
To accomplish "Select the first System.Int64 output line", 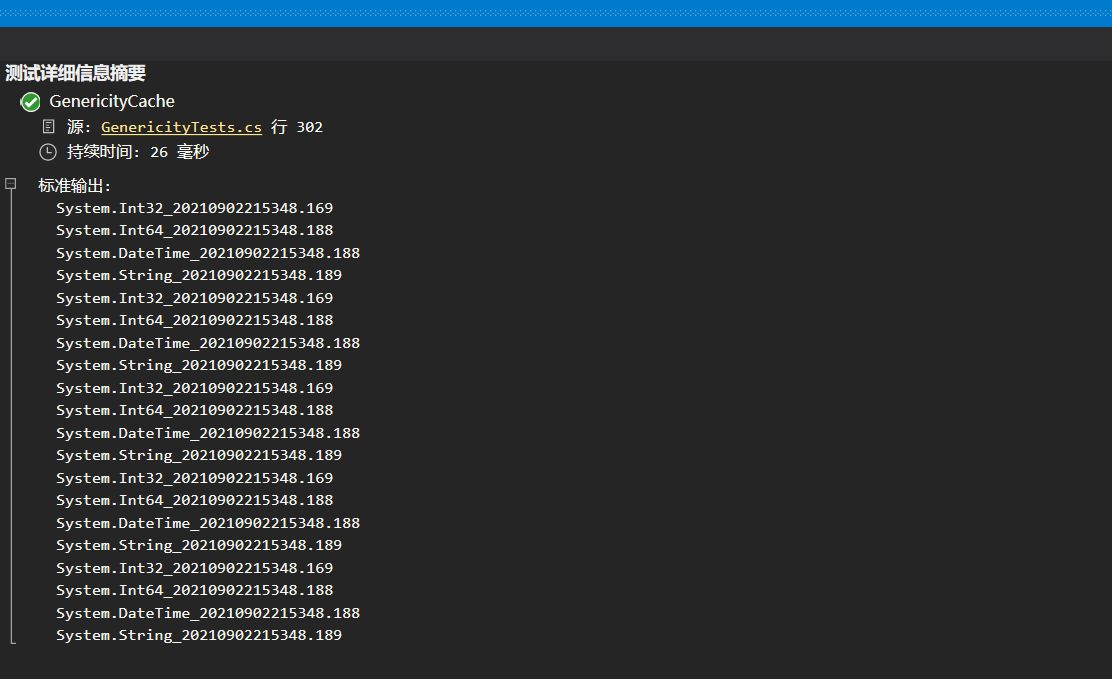I will pyautogui.click(x=194, y=230).
